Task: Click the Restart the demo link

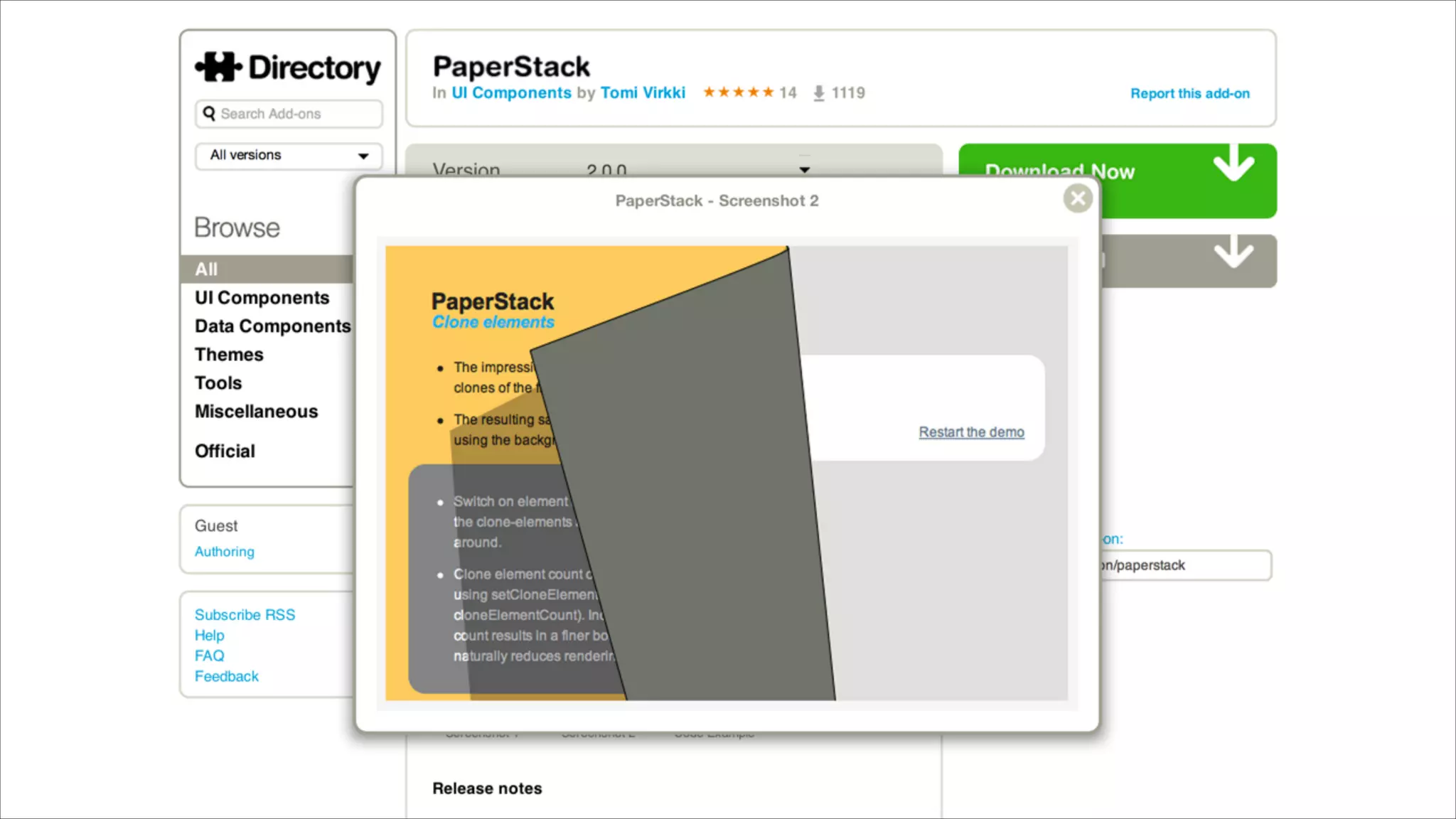Action: (x=971, y=432)
